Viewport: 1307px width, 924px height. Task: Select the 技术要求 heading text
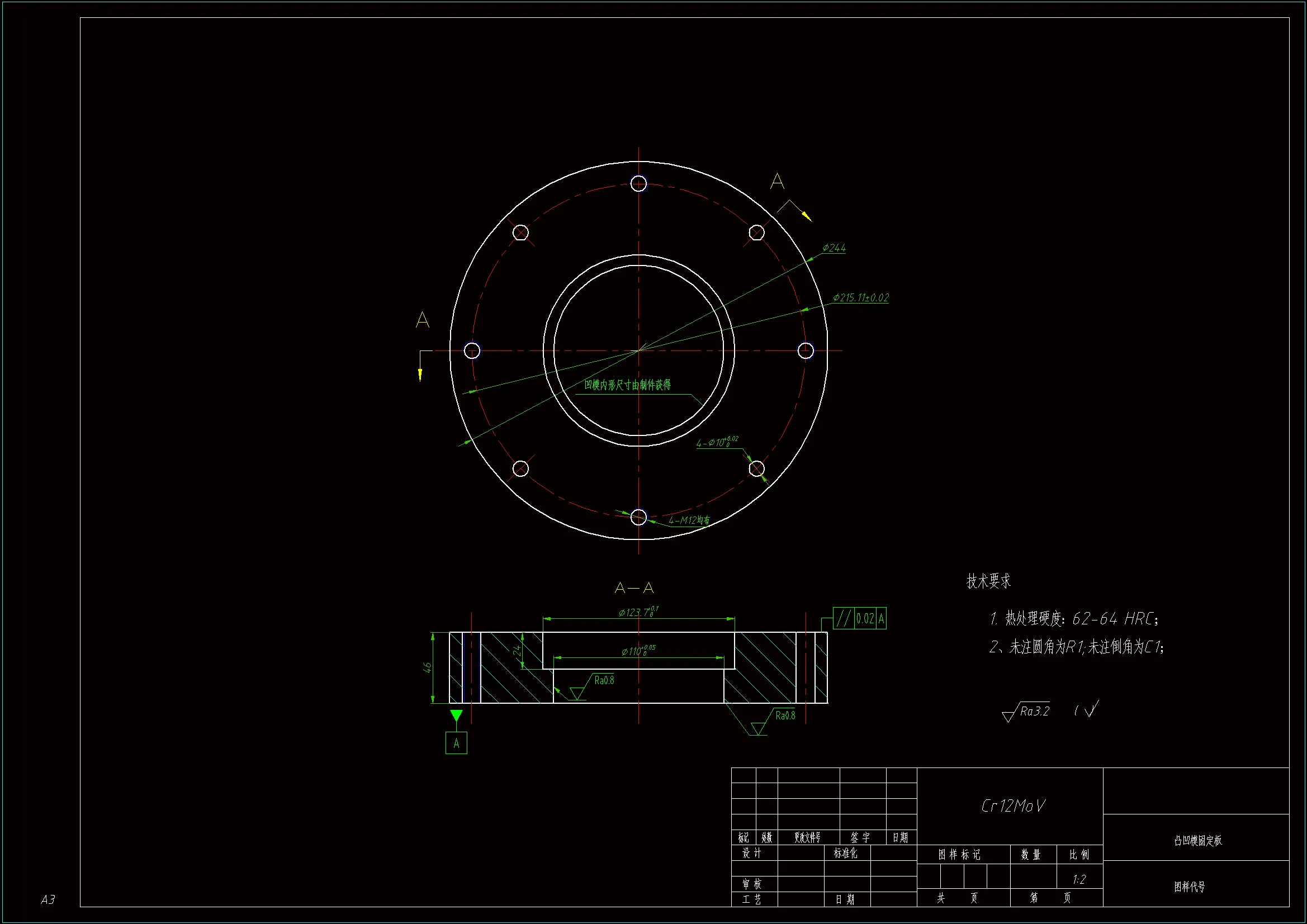click(x=989, y=581)
